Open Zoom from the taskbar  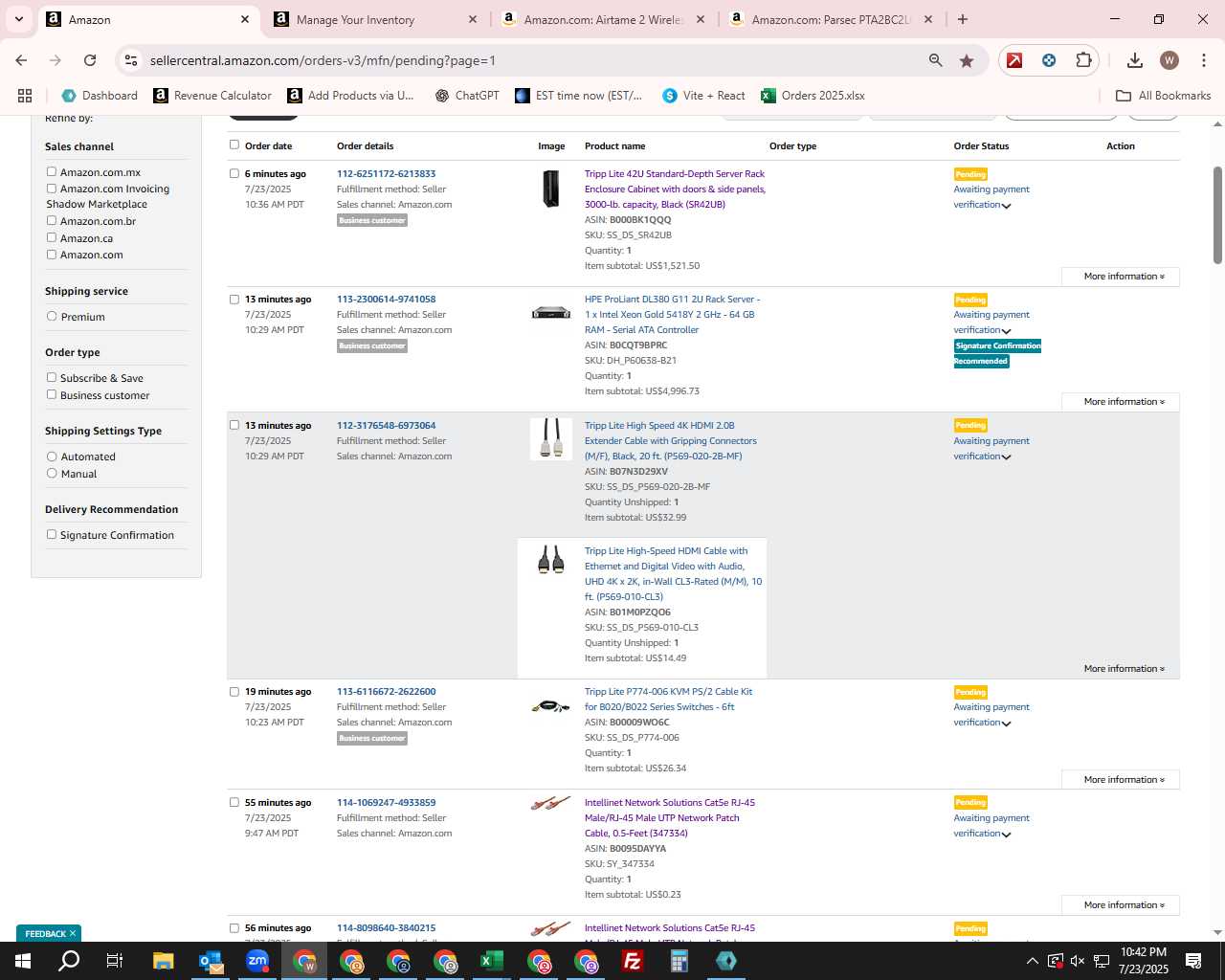pos(257,961)
